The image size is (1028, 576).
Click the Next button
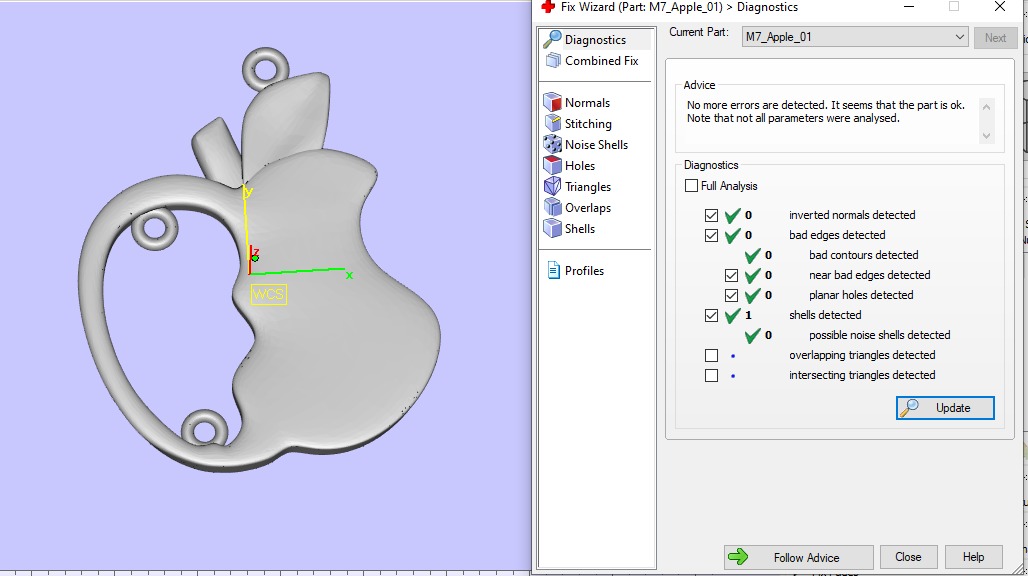click(995, 37)
